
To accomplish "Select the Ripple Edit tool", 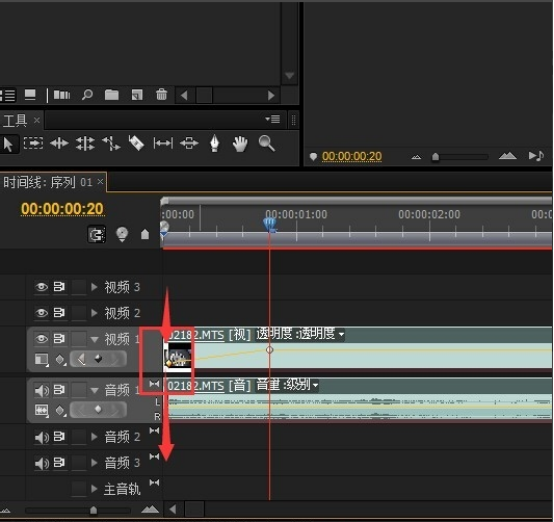I will 59,143.
